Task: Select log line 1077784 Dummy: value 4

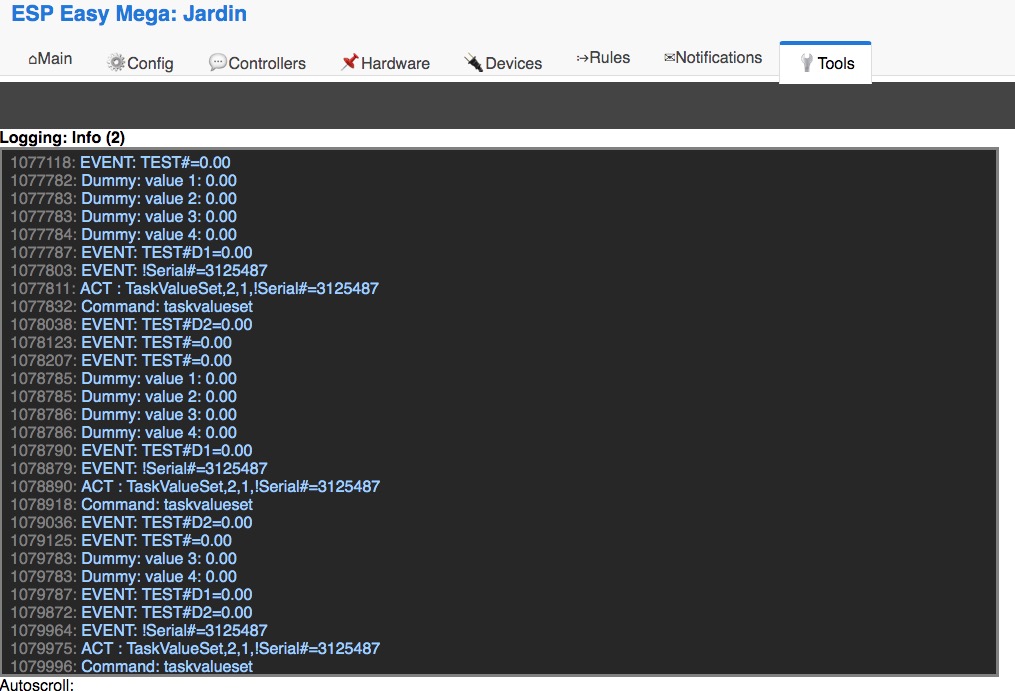Action: pyautogui.click(x=124, y=234)
